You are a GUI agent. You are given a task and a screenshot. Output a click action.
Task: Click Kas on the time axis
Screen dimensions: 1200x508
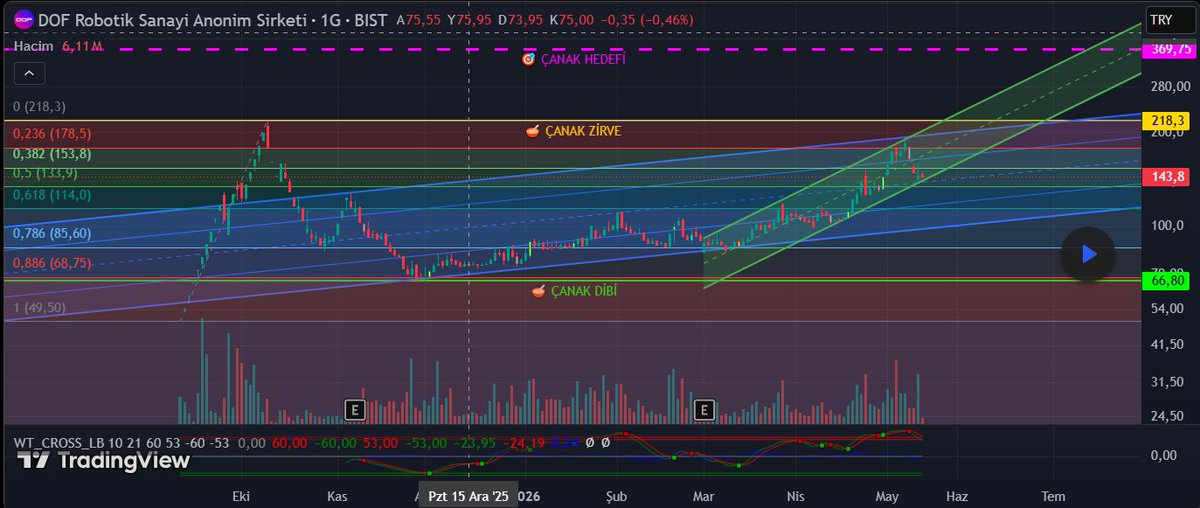[337, 496]
